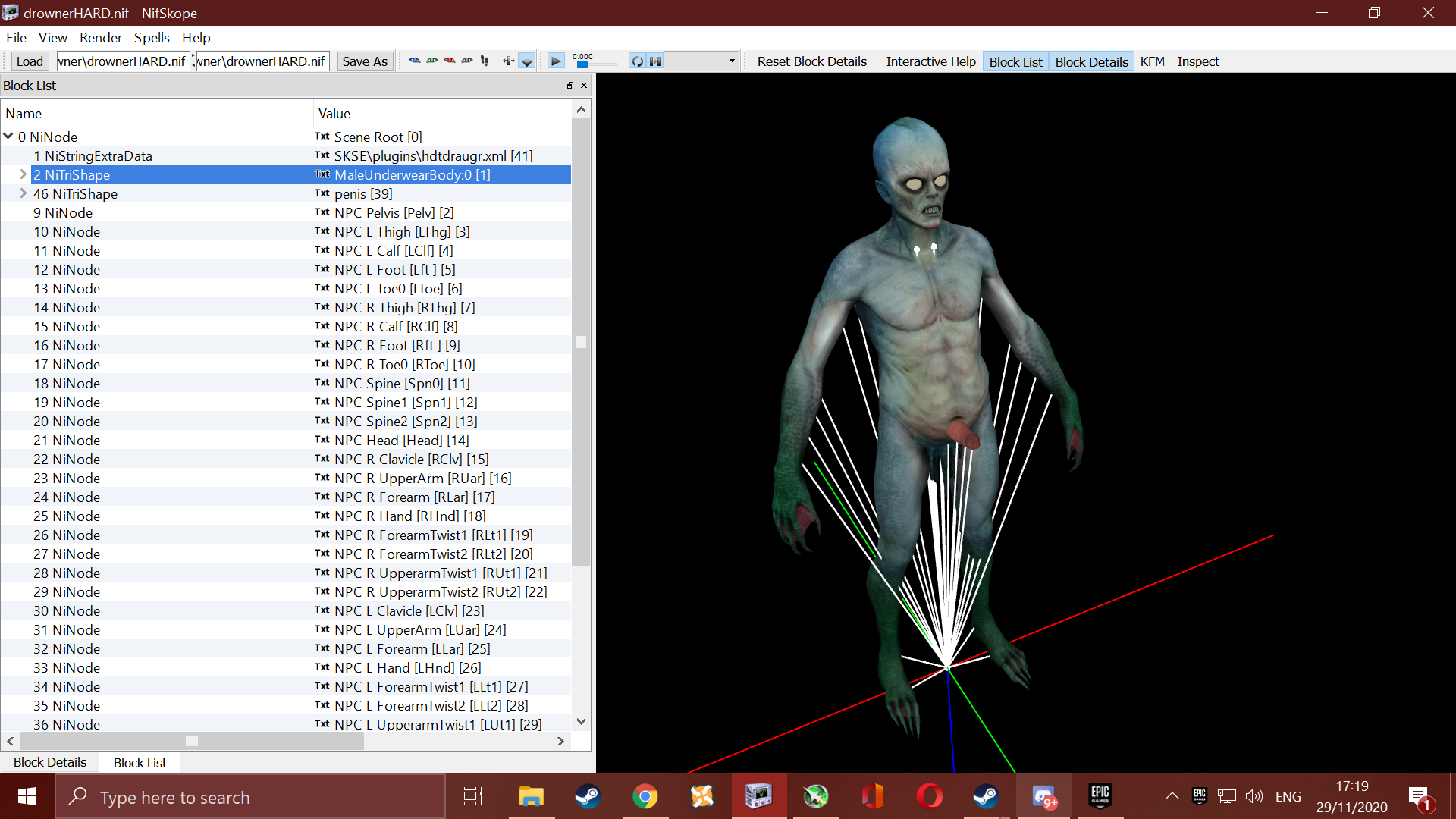Click the volume speaker tray icon
1456x819 pixels.
(x=1254, y=796)
